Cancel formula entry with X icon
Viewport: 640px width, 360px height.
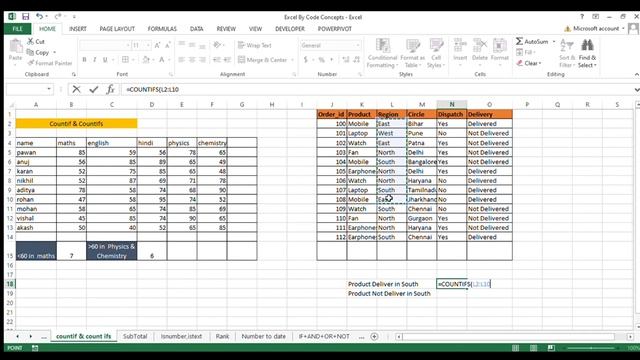pyautogui.click(x=76, y=89)
